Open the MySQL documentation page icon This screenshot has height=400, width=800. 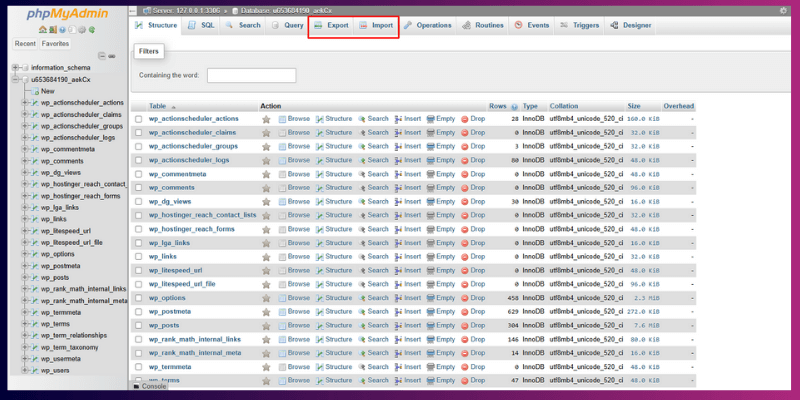click(72, 30)
